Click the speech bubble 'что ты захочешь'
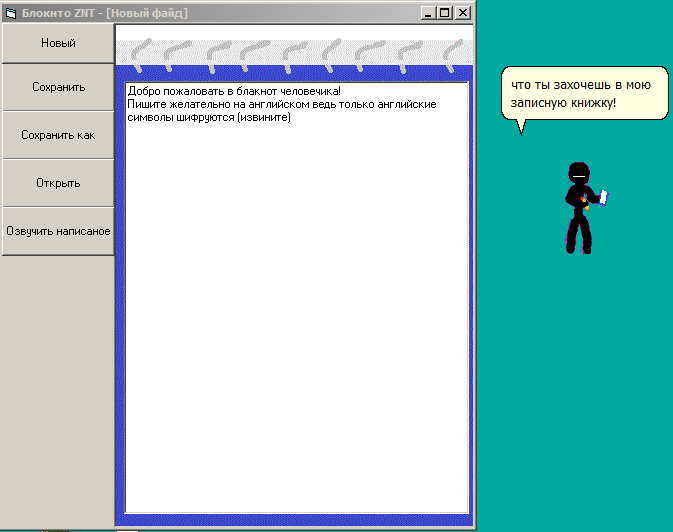The width and height of the screenshot is (673, 532). click(x=585, y=94)
